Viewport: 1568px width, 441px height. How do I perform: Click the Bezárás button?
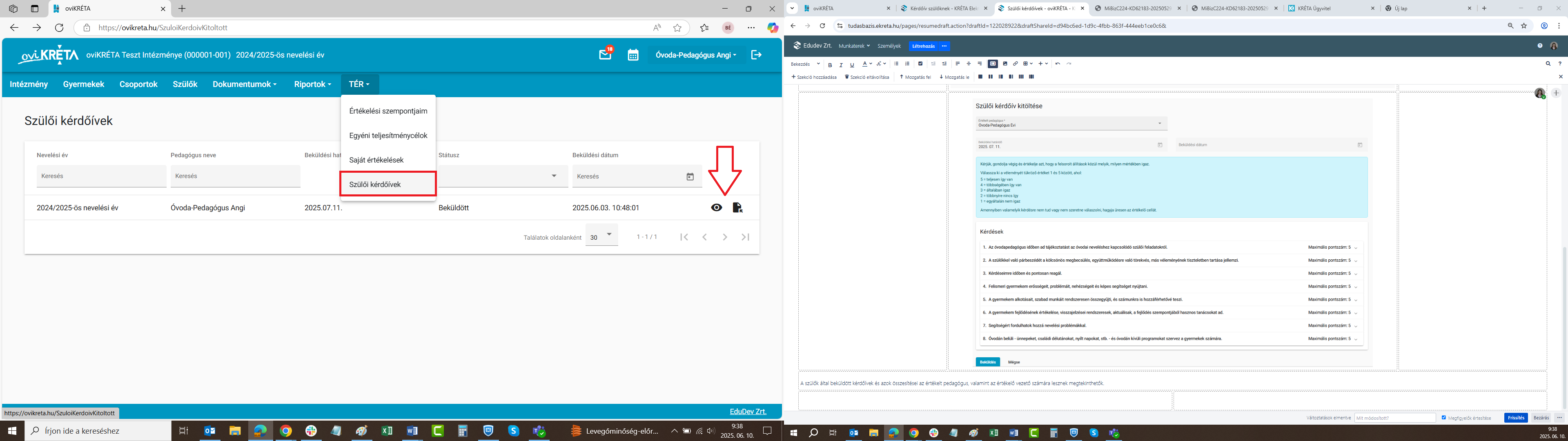point(1541,418)
